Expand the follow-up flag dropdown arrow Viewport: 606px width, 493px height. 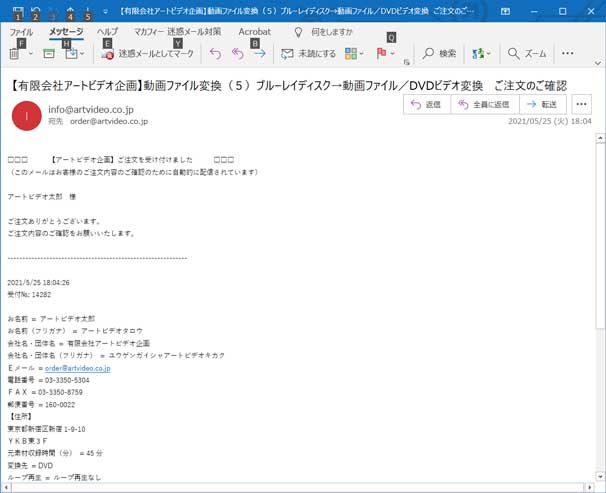(x=392, y=53)
